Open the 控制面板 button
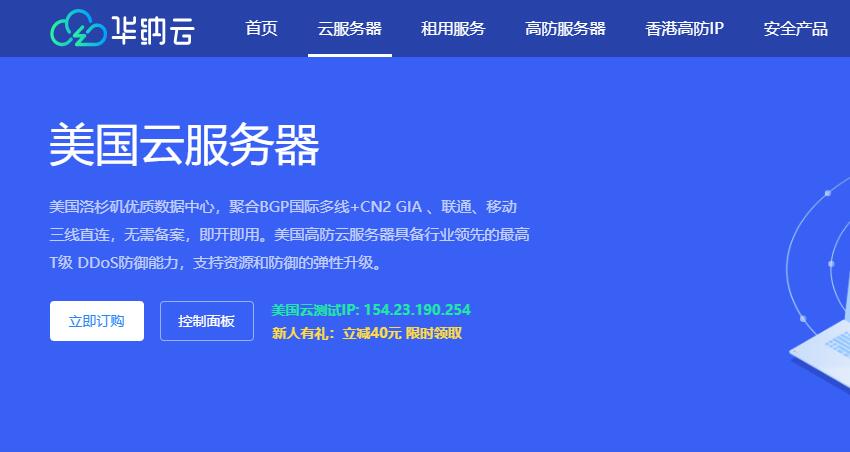The height and width of the screenshot is (452, 850). pos(207,321)
